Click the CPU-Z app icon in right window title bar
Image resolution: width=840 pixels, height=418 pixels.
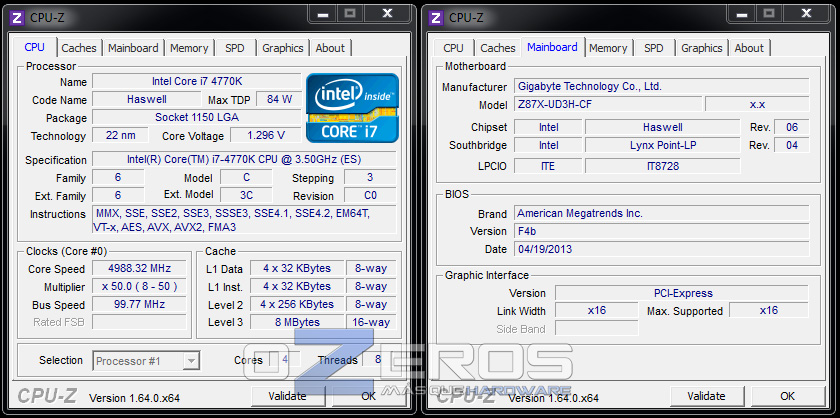pyautogui.click(x=437, y=18)
